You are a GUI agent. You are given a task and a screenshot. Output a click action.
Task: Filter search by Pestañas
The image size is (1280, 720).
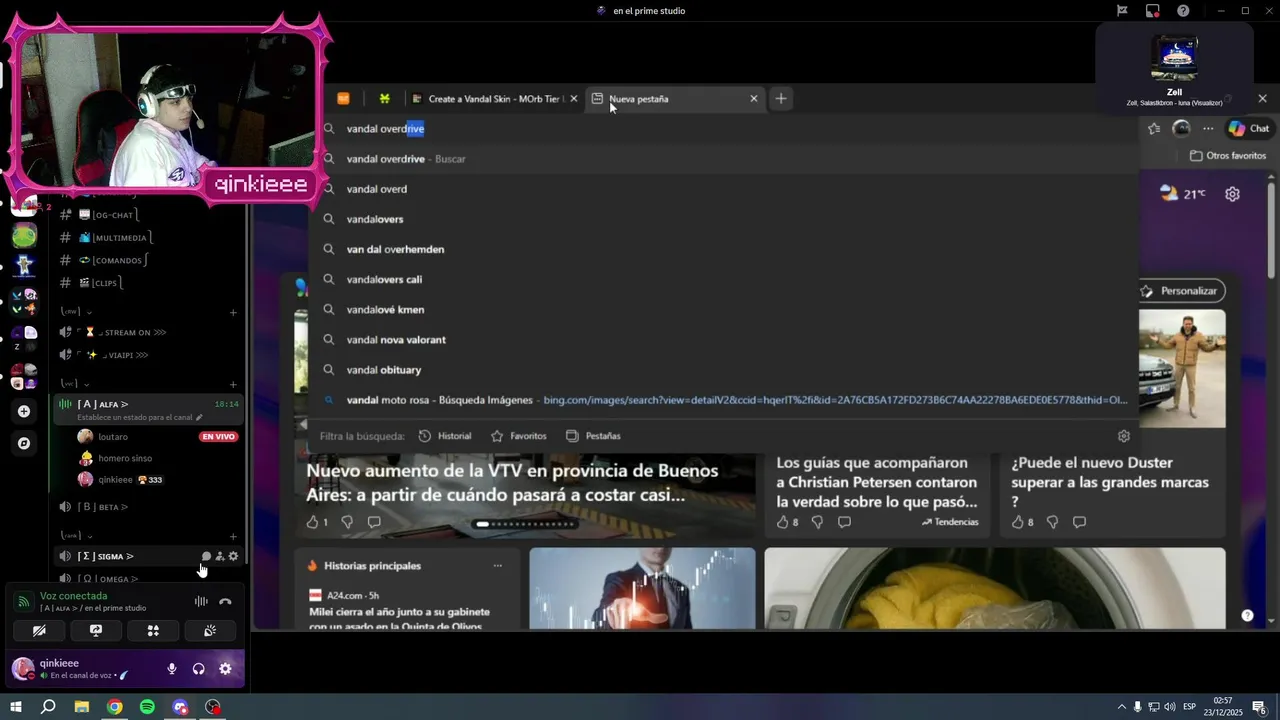pyautogui.click(x=593, y=436)
